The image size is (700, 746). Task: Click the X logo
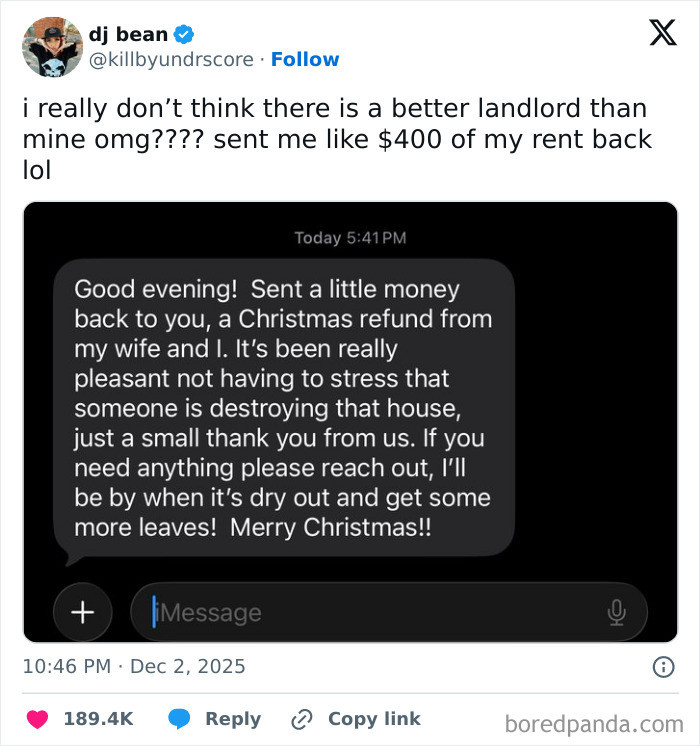(662, 34)
